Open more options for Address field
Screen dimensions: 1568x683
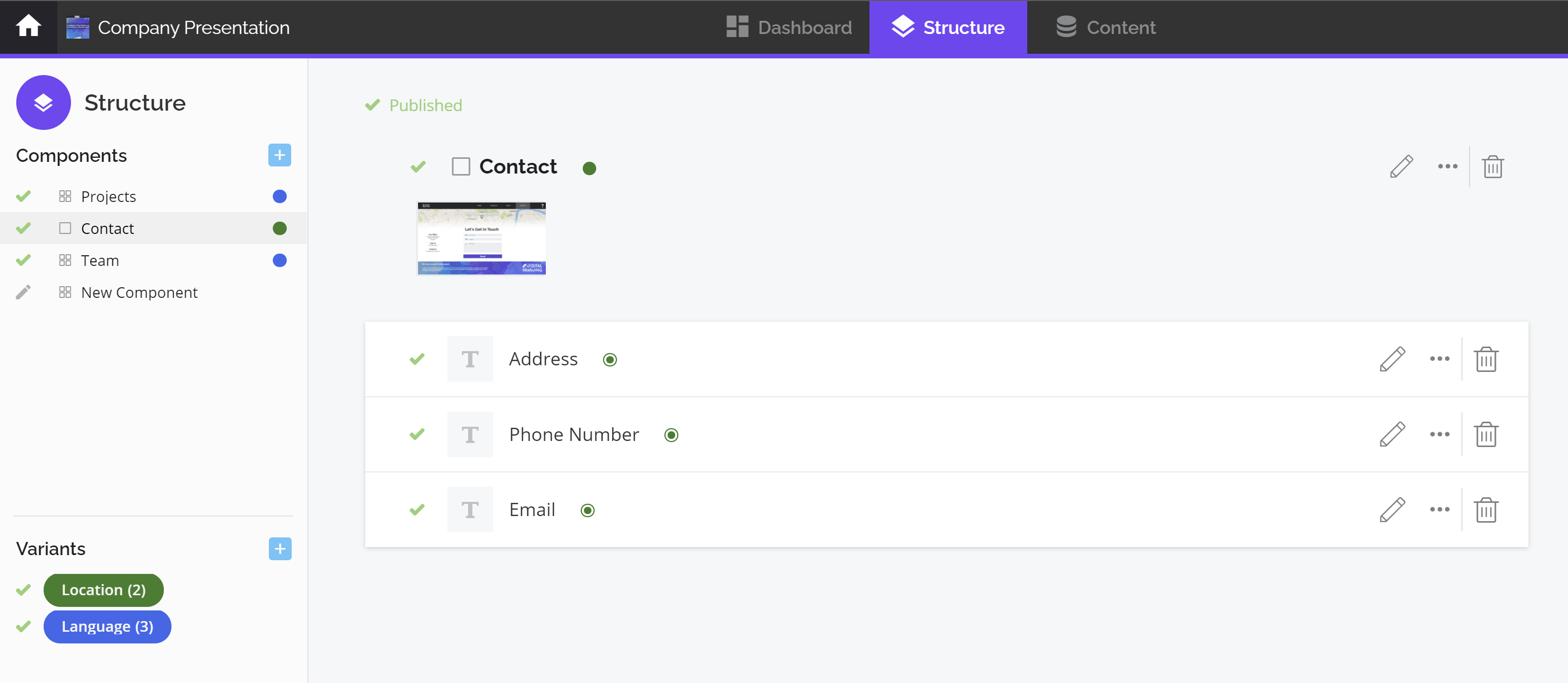coord(1439,359)
